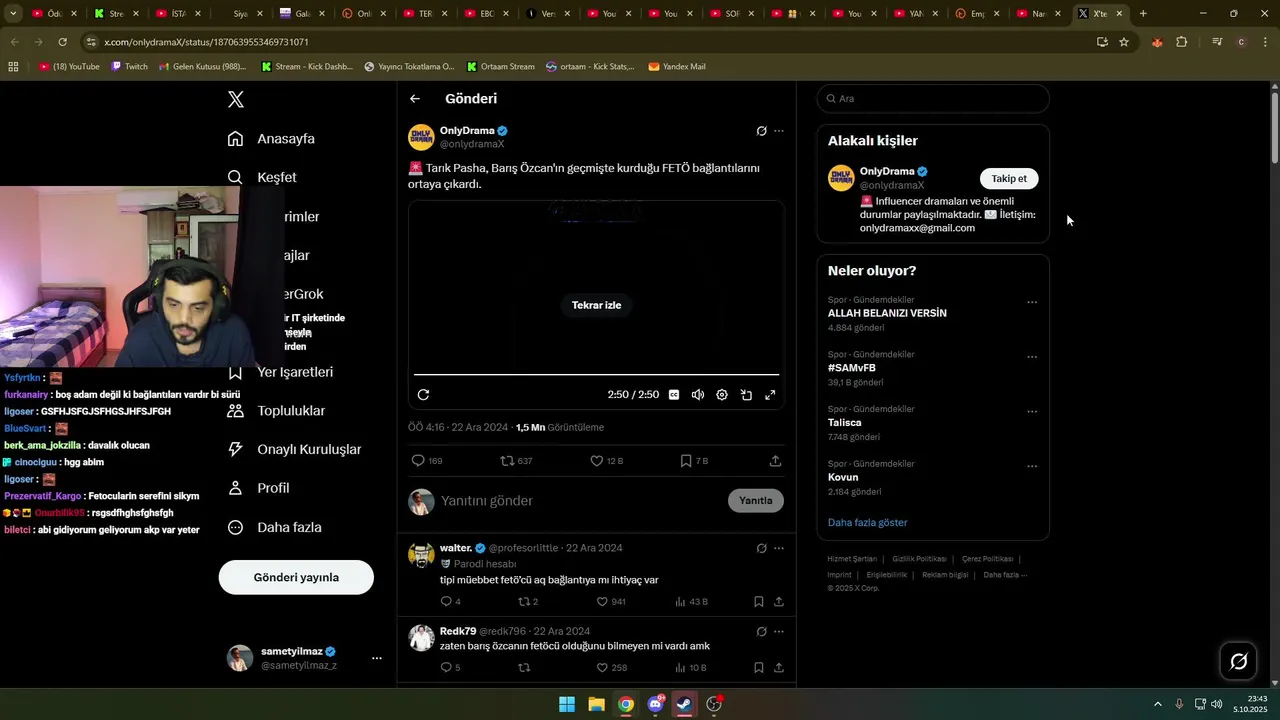Click the Gönderi yayınla button
Image resolution: width=1280 pixels, height=720 pixels.
[x=296, y=577]
